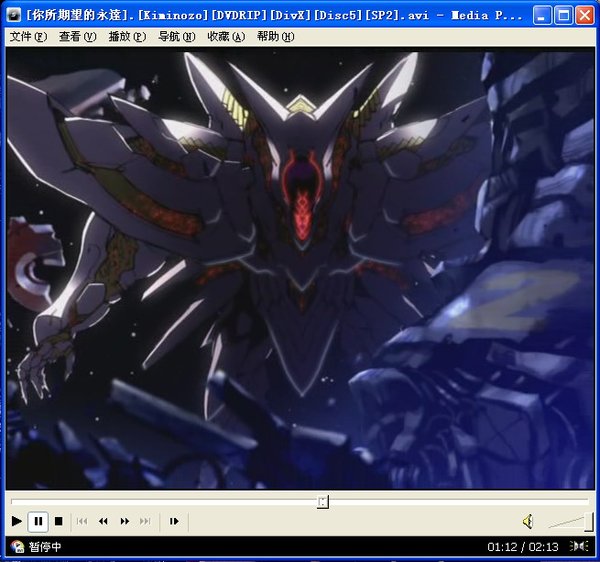Open the 查看 (View) menu
Screen dimensions: 600x562
pyautogui.click(x=77, y=37)
